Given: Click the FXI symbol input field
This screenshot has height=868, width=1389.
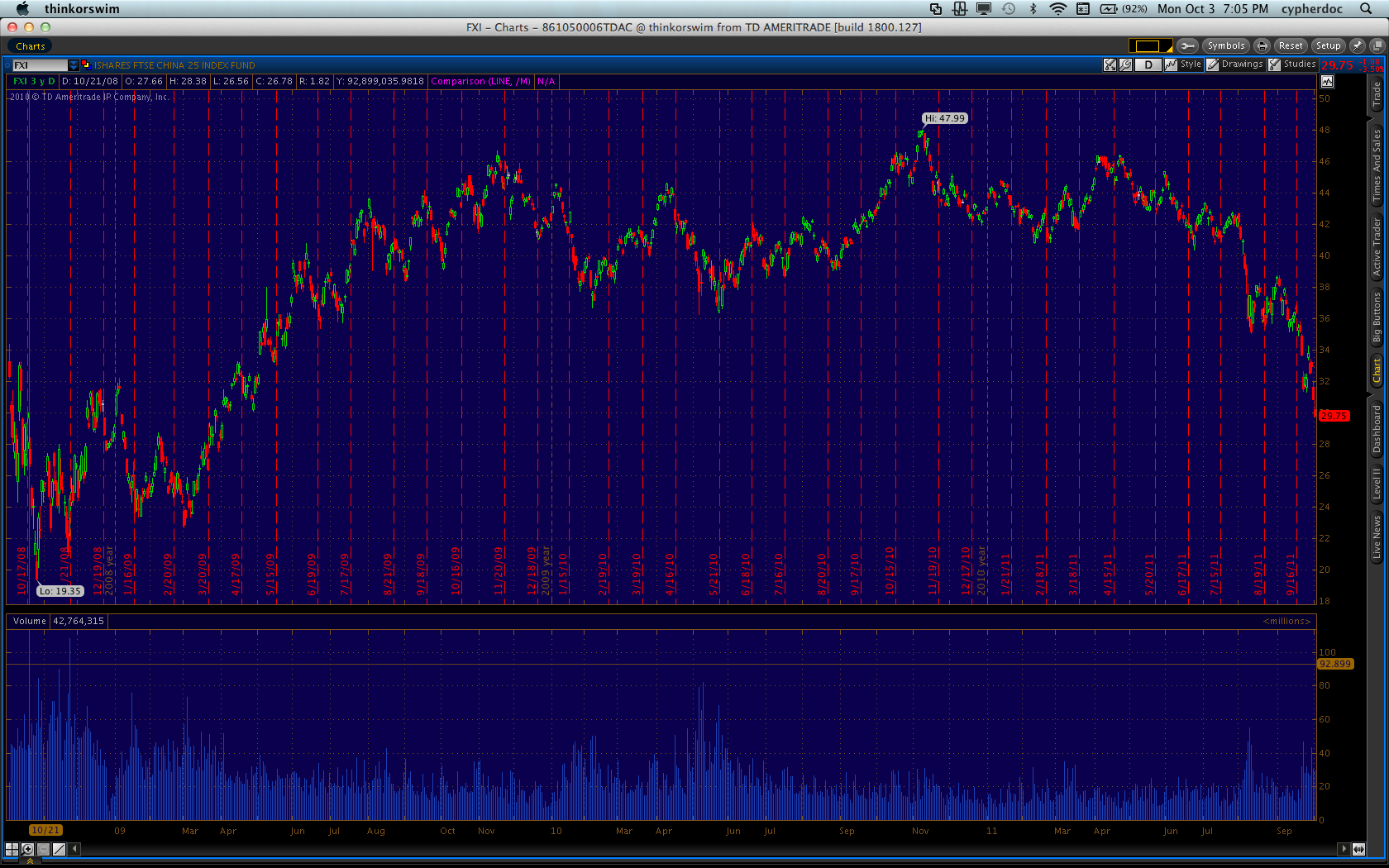Looking at the screenshot, I should (x=39, y=65).
